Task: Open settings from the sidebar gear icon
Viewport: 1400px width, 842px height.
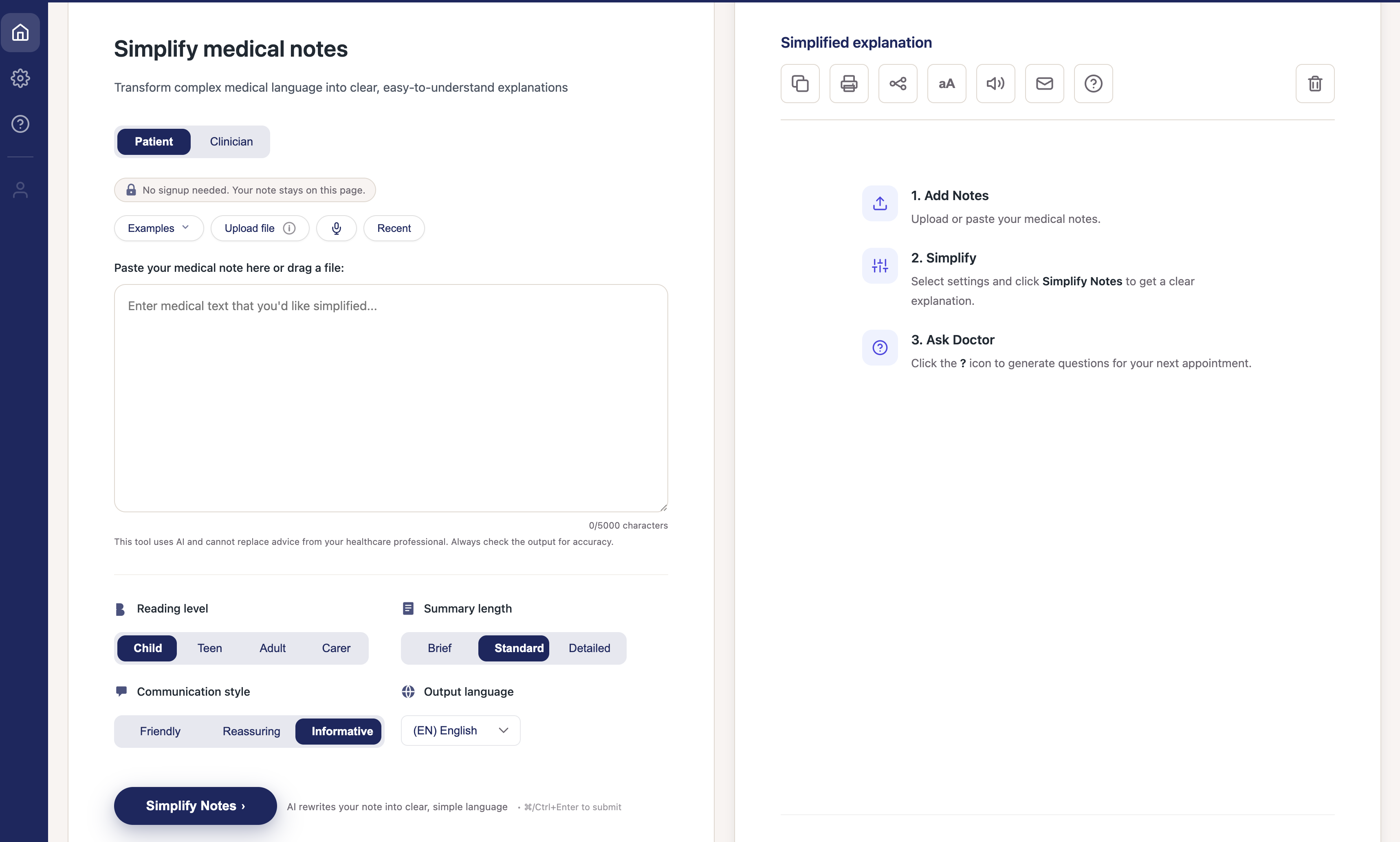Action: tap(20, 78)
